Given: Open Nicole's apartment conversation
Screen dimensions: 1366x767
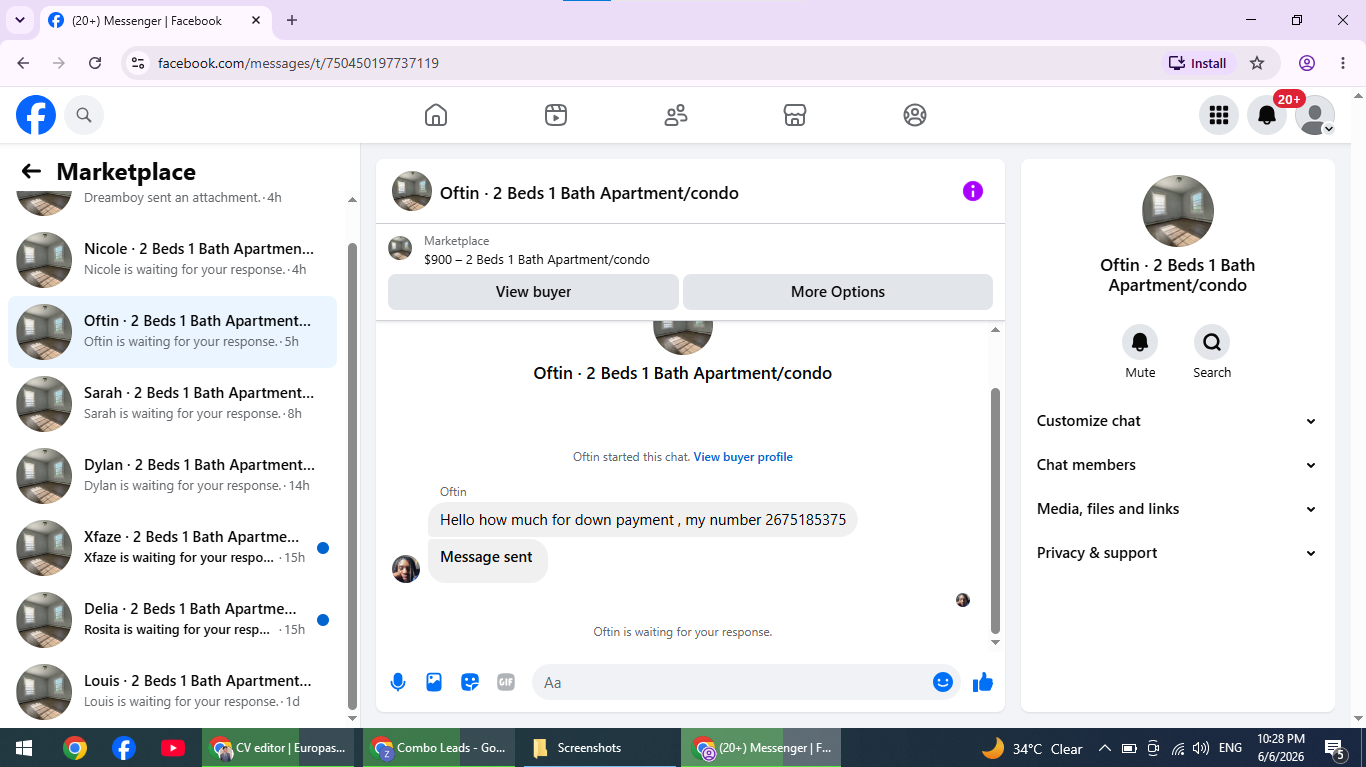Looking at the screenshot, I should tap(172, 260).
